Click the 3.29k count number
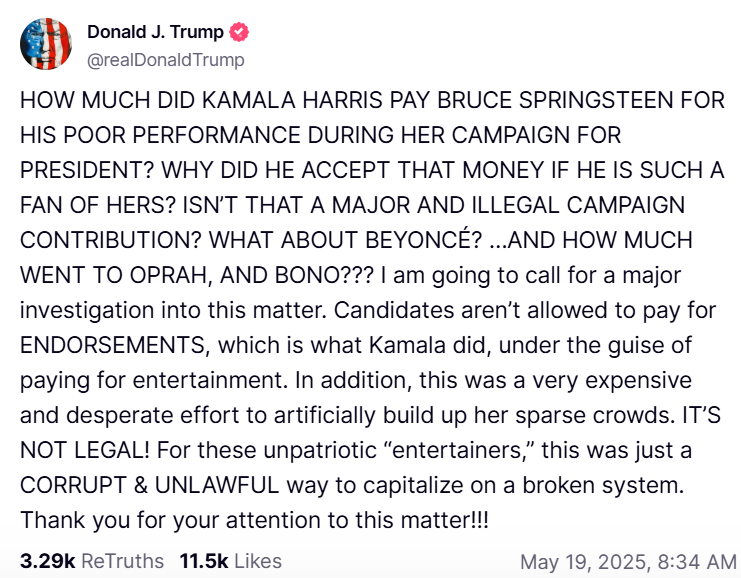This screenshot has height=578, width=741. [x=47, y=561]
